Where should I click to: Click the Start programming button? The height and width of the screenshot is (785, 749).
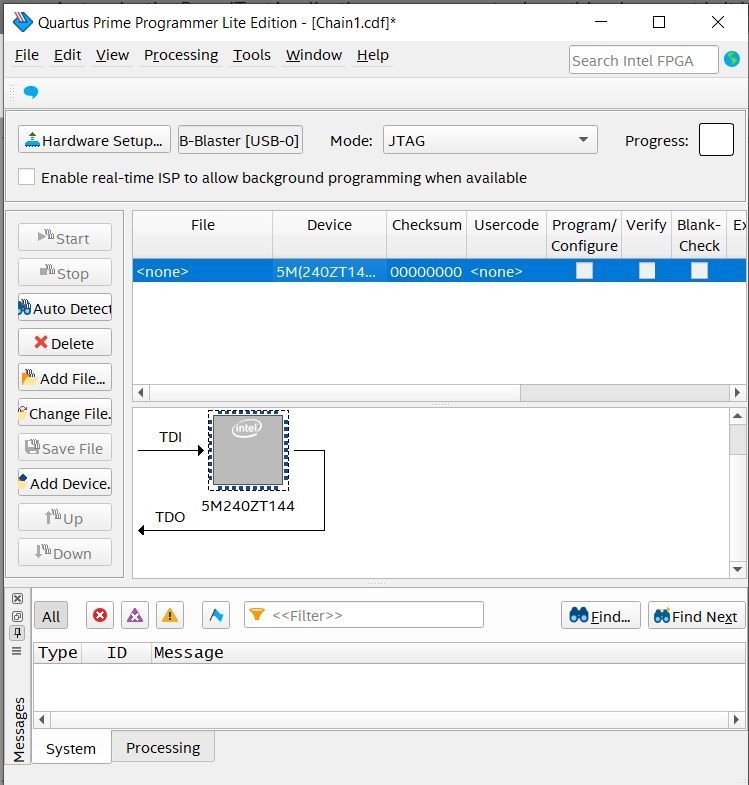65,238
